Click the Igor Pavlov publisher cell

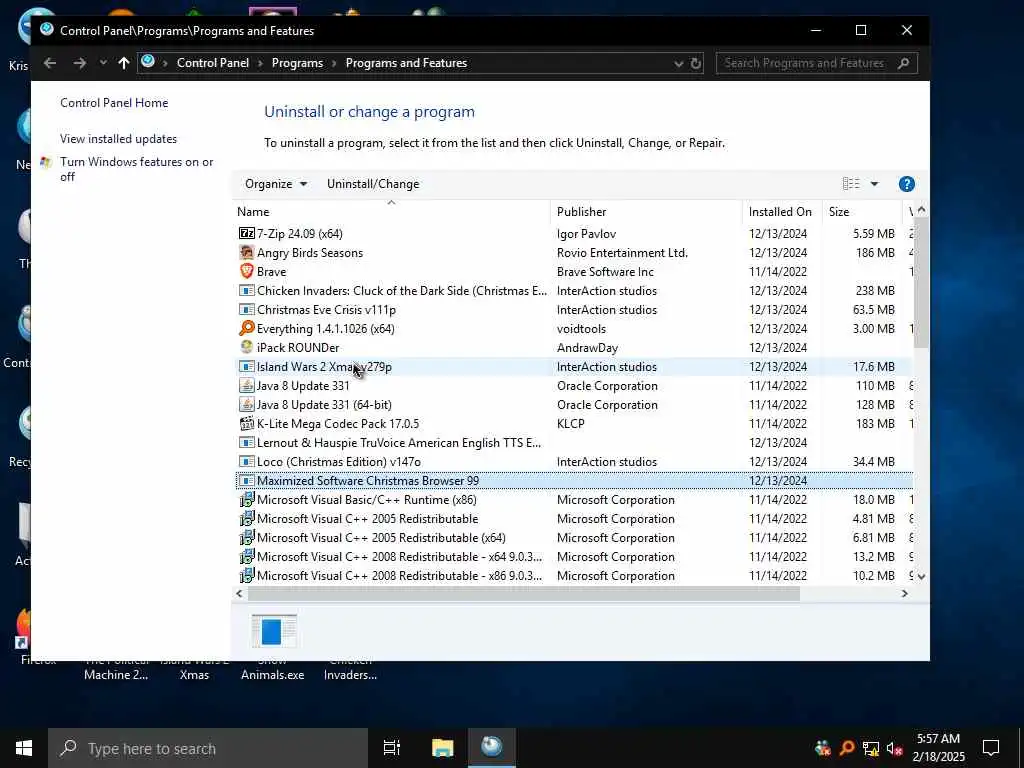pyautogui.click(x=586, y=233)
